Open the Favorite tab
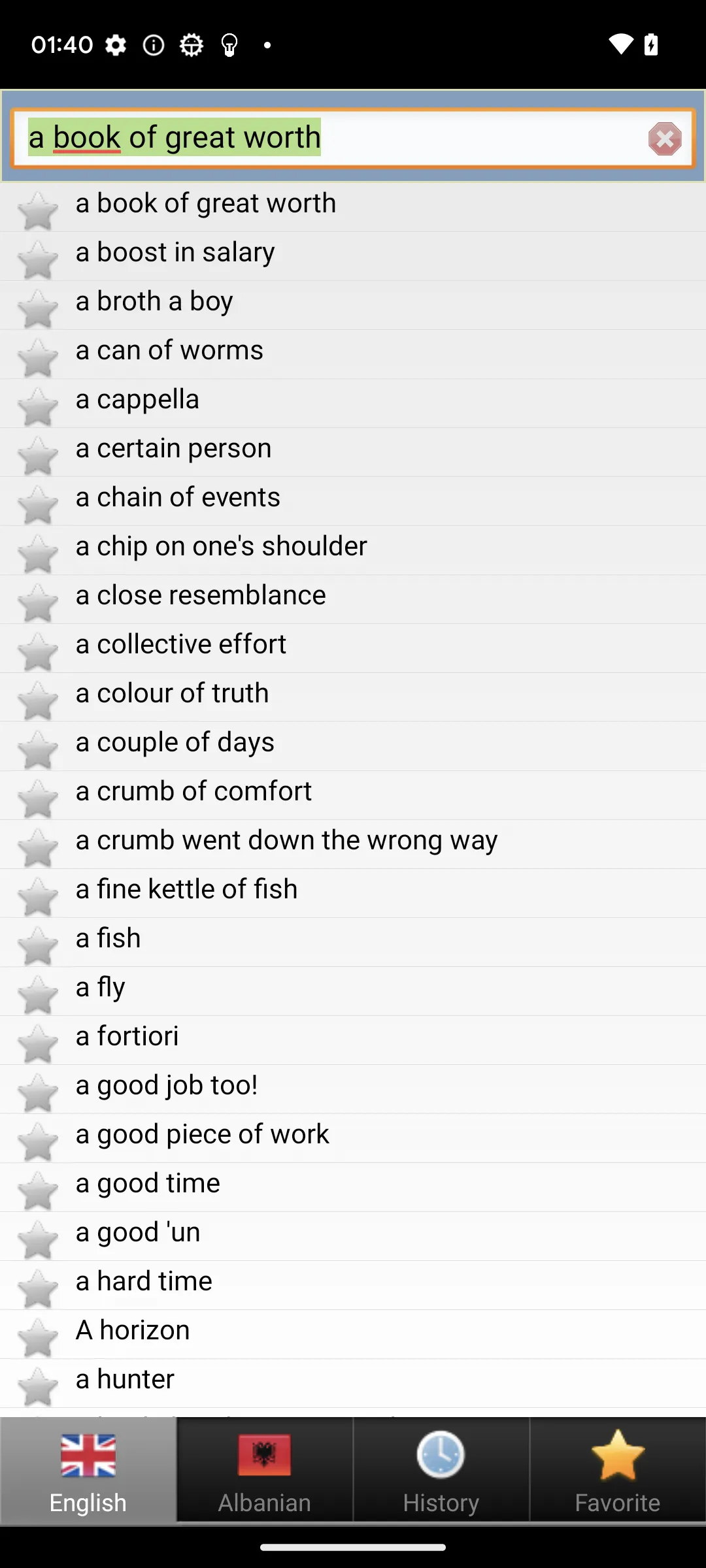The height and width of the screenshot is (1568, 706). [x=618, y=1470]
